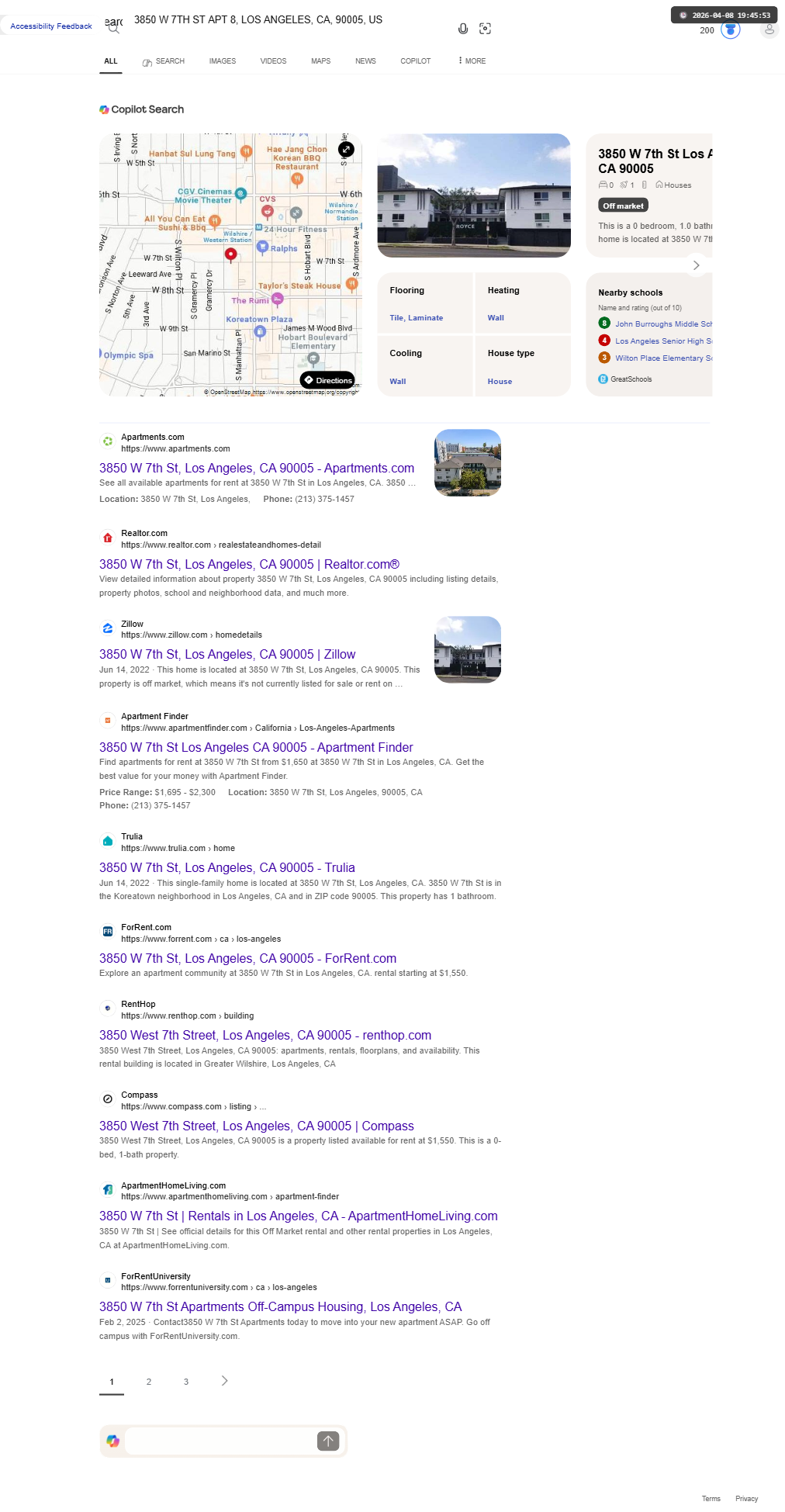Viewport: 785px width, 1512px height.
Task: Submit Copilot message with arrow button
Action: [328, 1441]
